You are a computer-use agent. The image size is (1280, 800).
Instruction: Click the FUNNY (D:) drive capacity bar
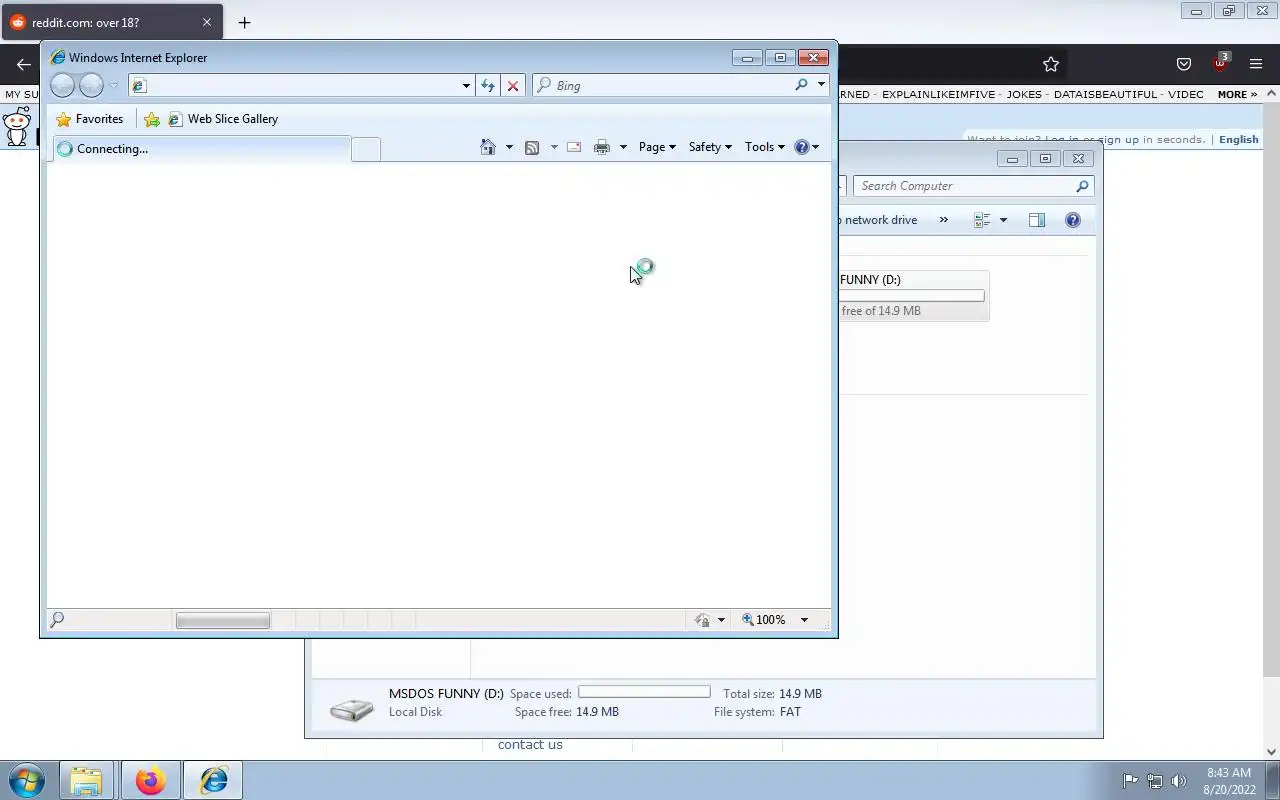911,296
